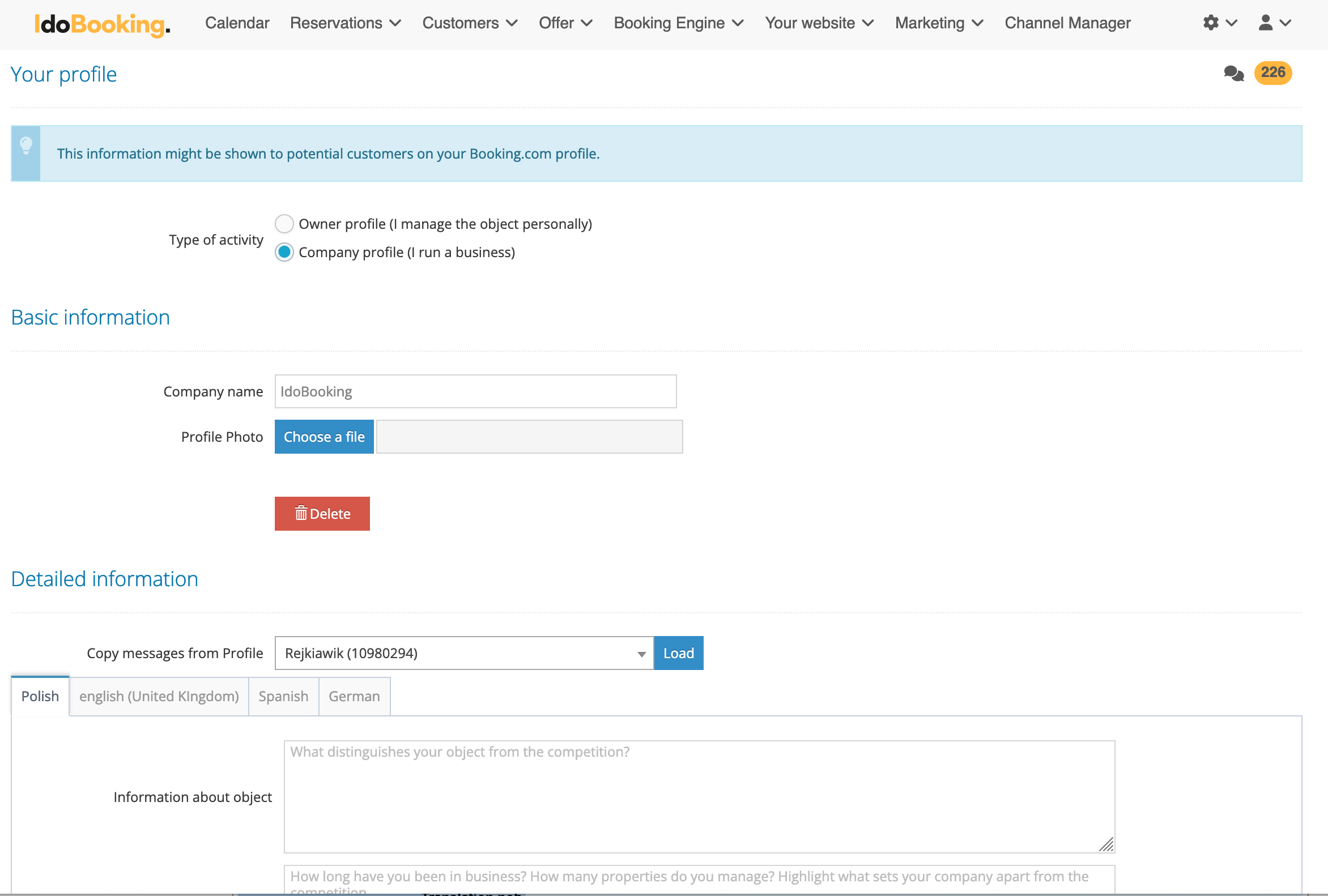Click the Company name input field
Image resolution: width=1328 pixels, height=896 pixels.
(x=475, y=391)
